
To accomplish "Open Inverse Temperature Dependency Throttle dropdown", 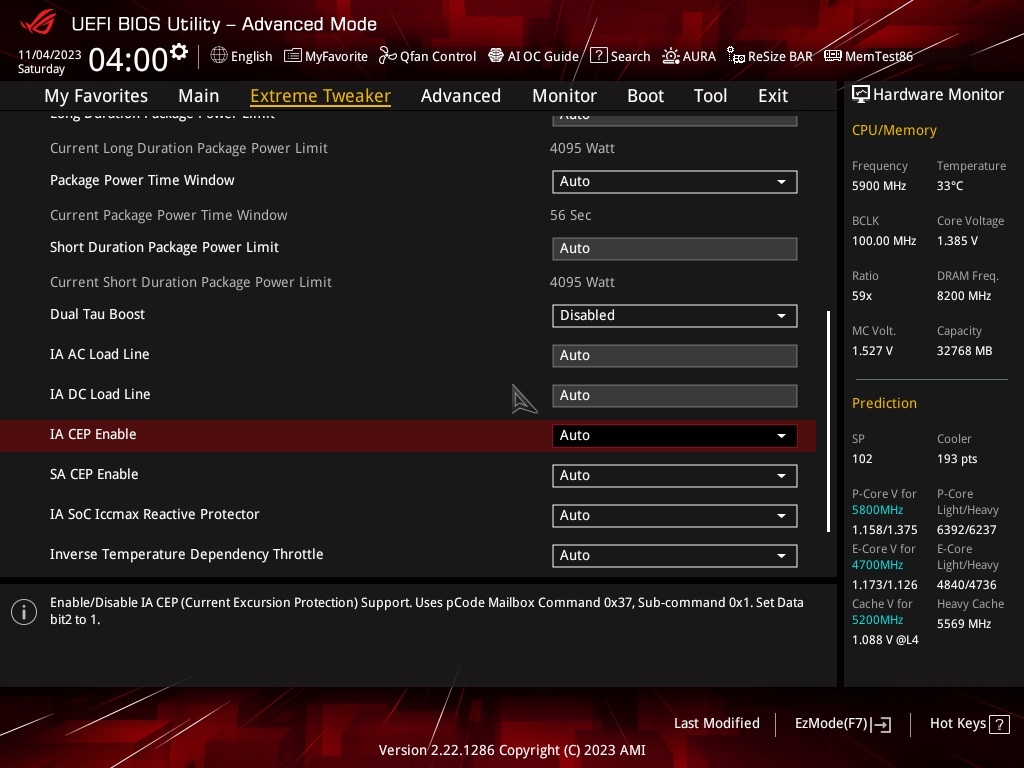I will (674, 555).
